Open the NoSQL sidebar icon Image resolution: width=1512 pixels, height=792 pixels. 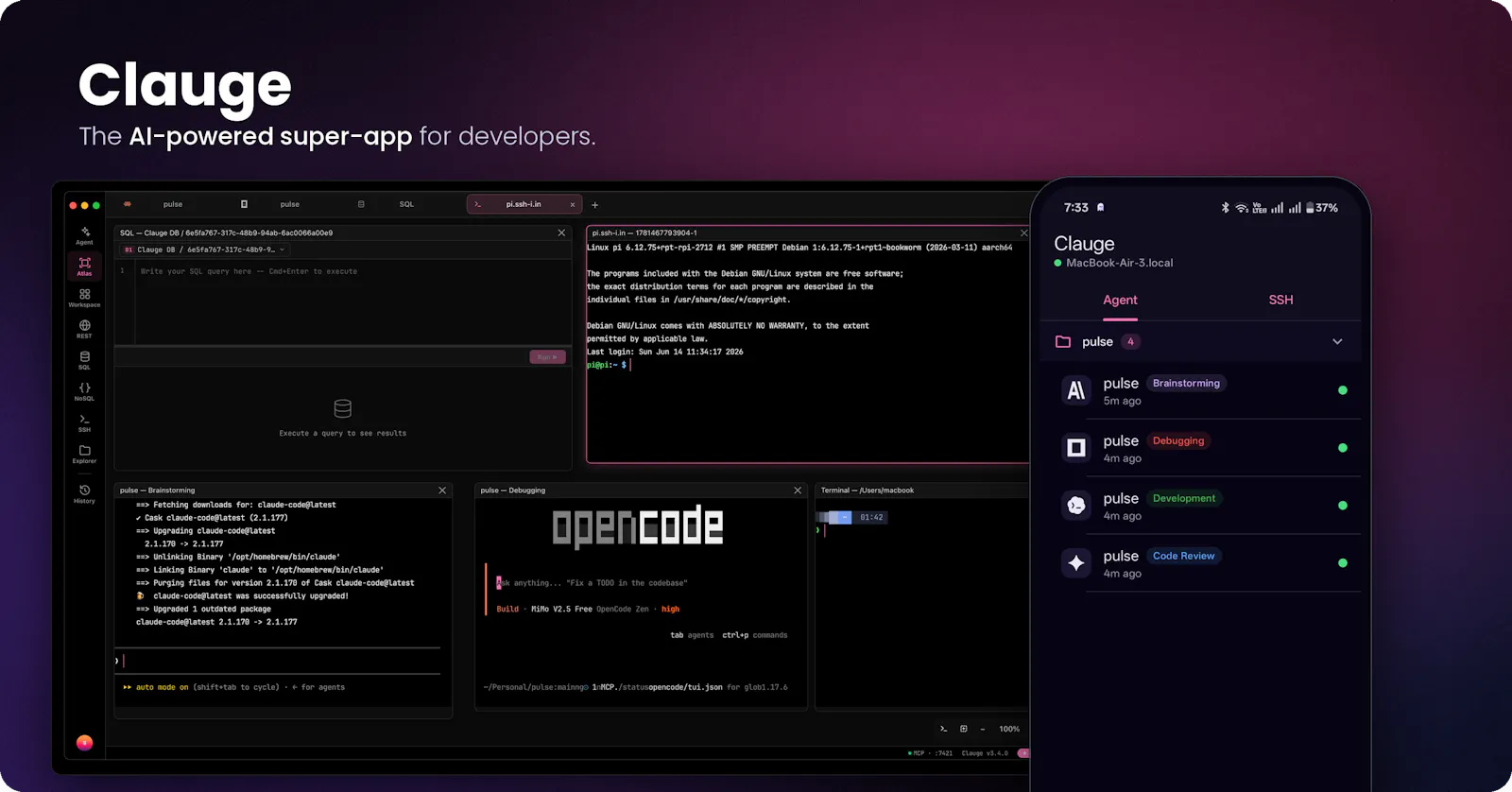click(84, 391)
